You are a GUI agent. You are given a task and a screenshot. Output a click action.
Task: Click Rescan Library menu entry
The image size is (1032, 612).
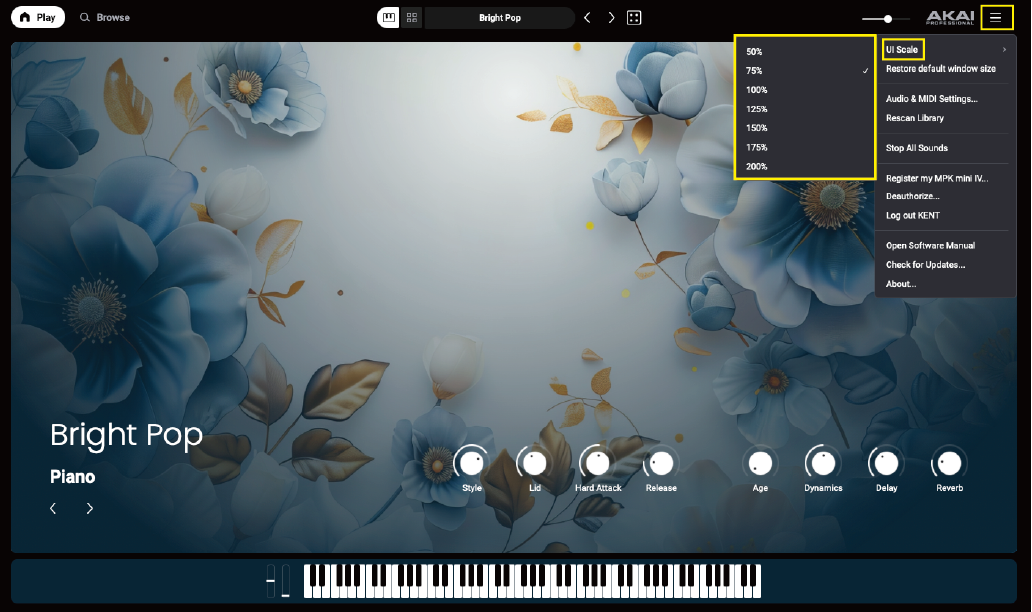pyautogui.click(x=914, y=118)
